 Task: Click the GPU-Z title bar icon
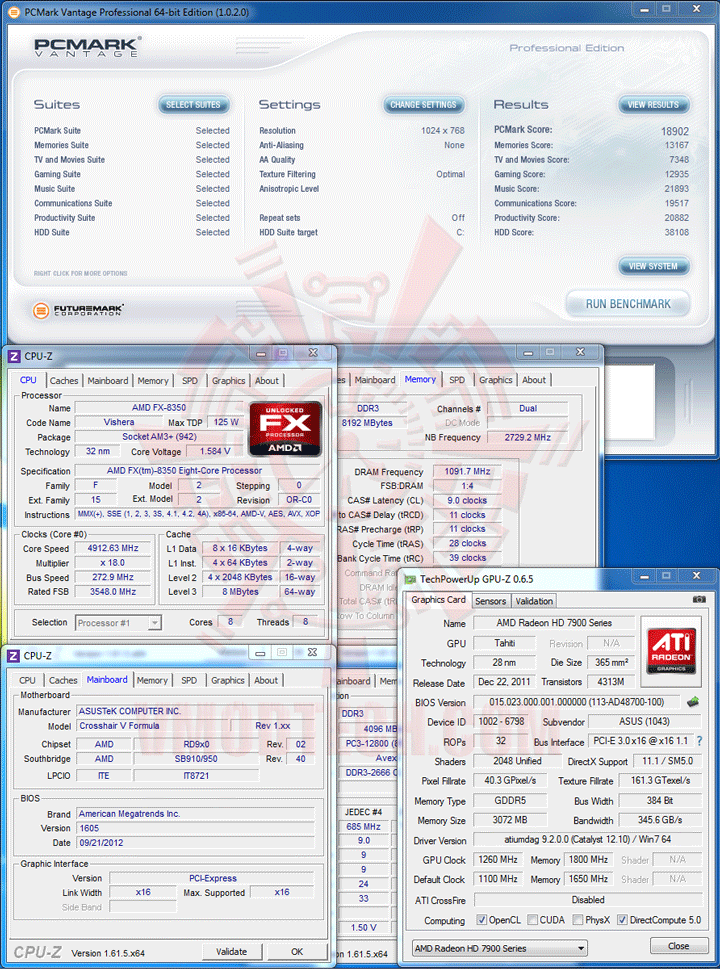(410, 579)
